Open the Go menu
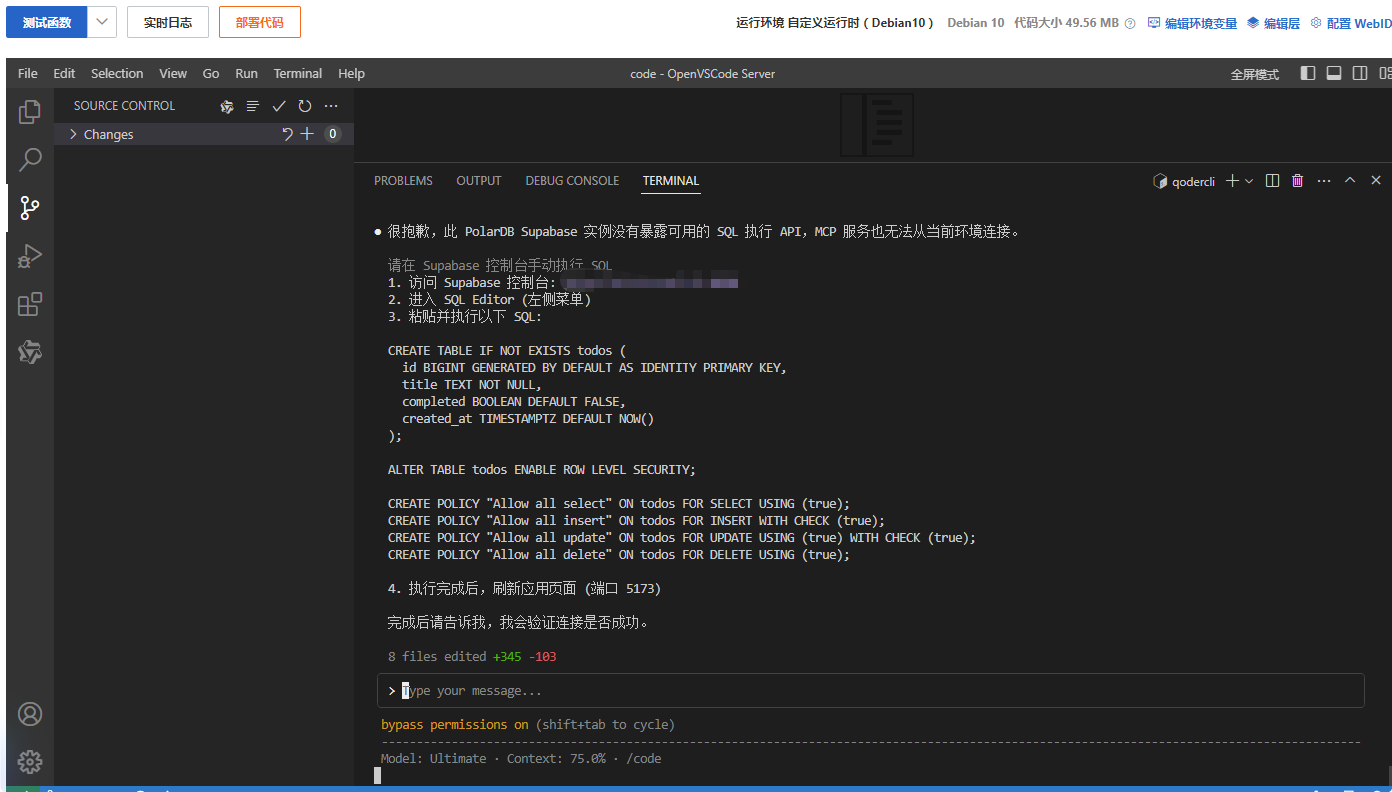Screen dimensions: 1392x792 coord(211,73)
